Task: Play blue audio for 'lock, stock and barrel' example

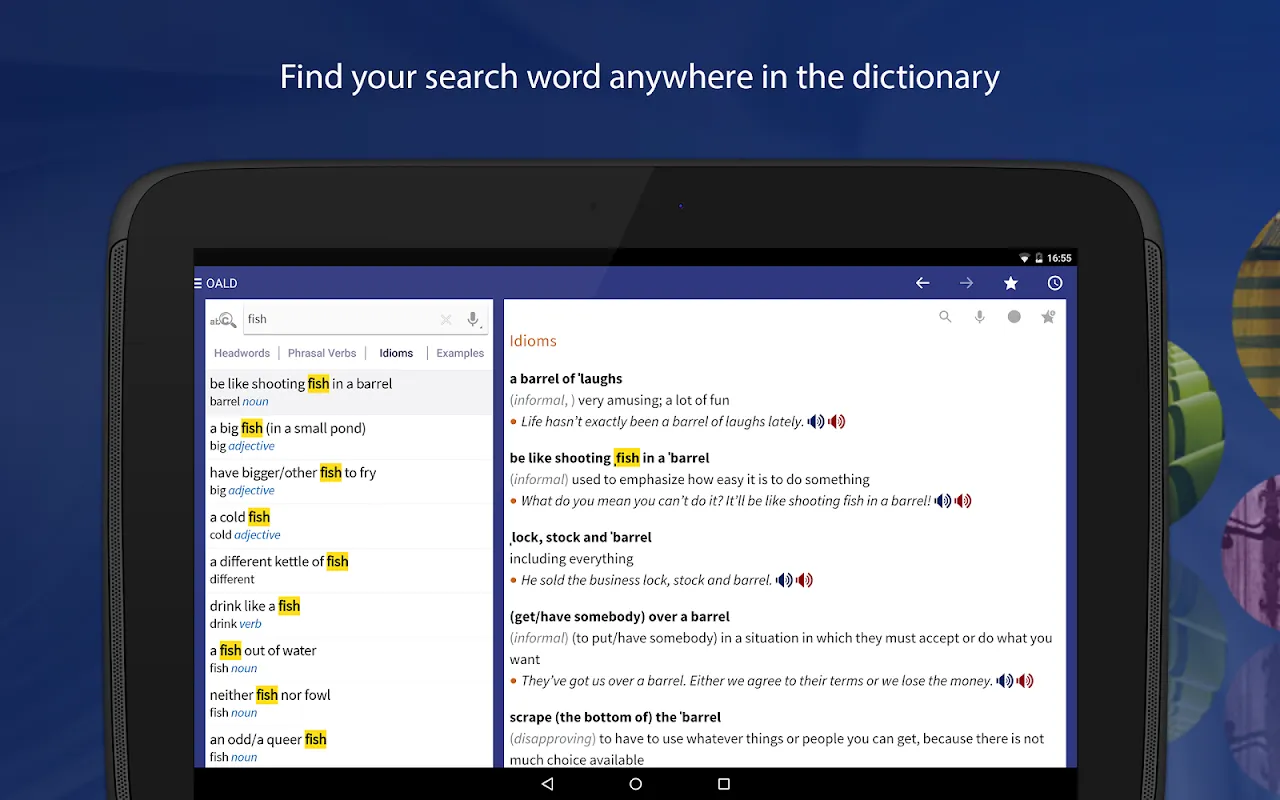Action: (x=784, y=580)
